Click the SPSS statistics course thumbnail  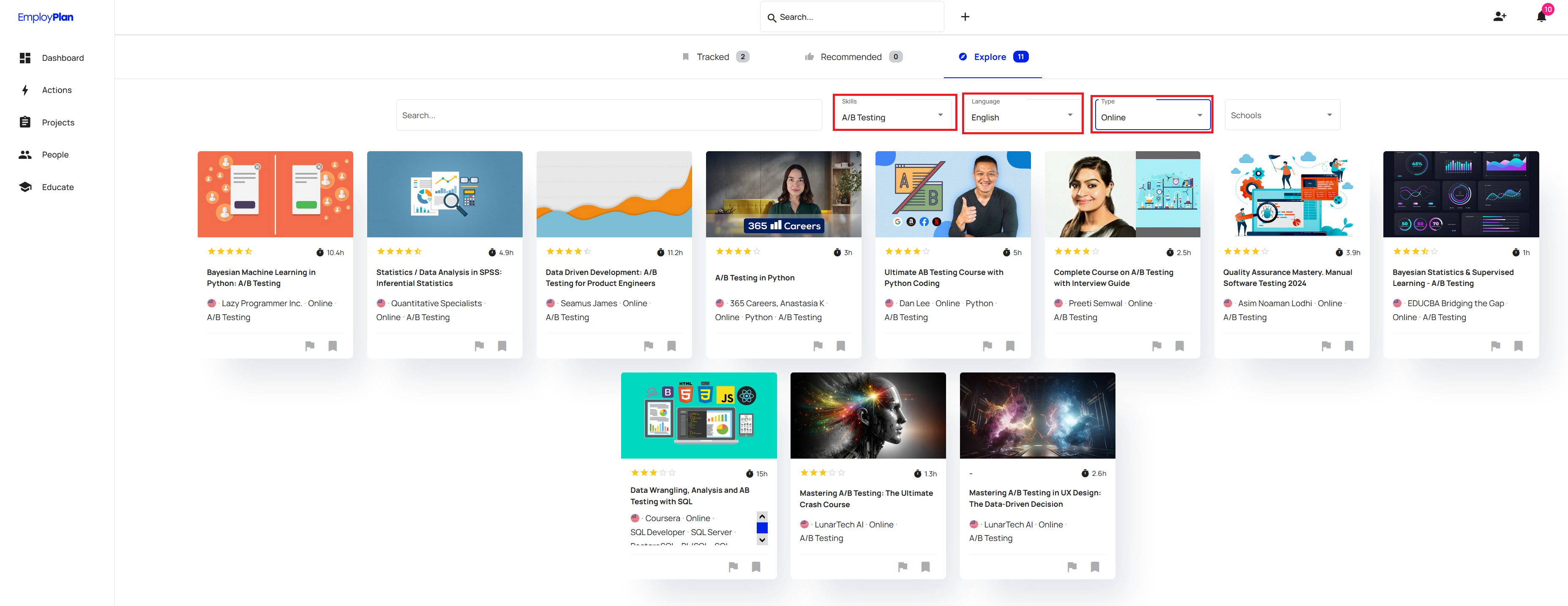click(444, 194)
